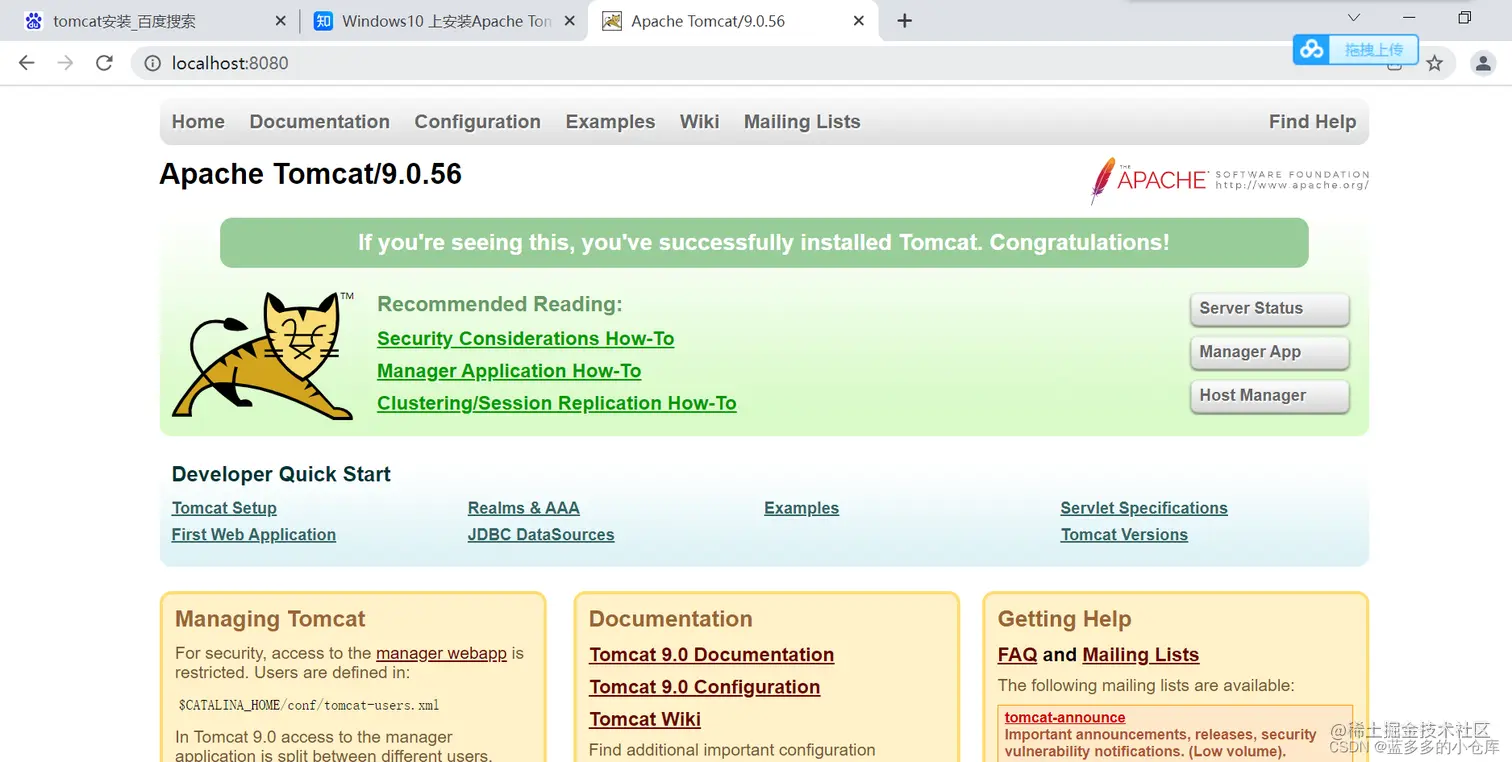
Task: Click the Tomcat successfully installed congratulations banner
Action: pos(764,243)
